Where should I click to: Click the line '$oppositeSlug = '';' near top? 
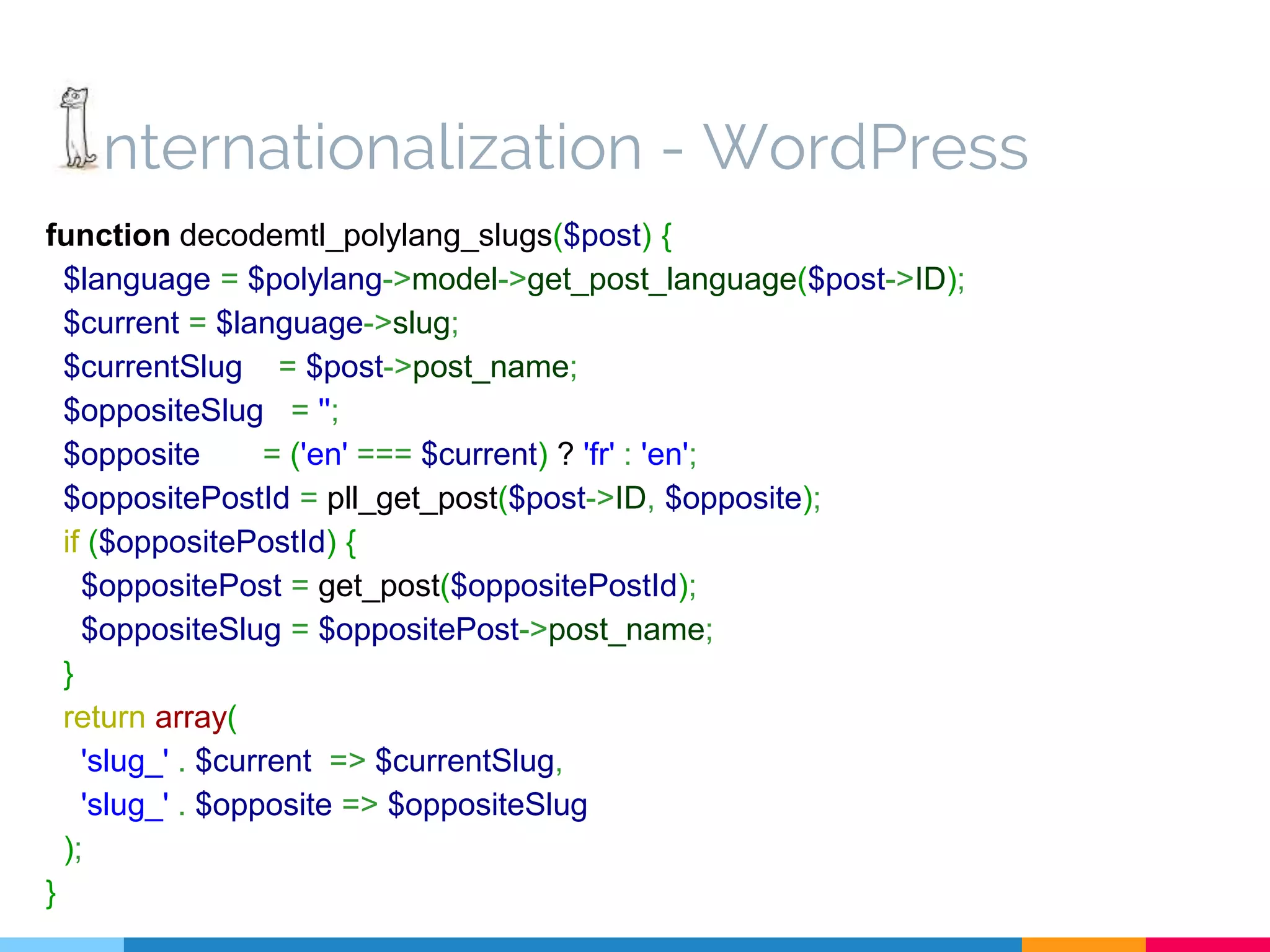201,412
